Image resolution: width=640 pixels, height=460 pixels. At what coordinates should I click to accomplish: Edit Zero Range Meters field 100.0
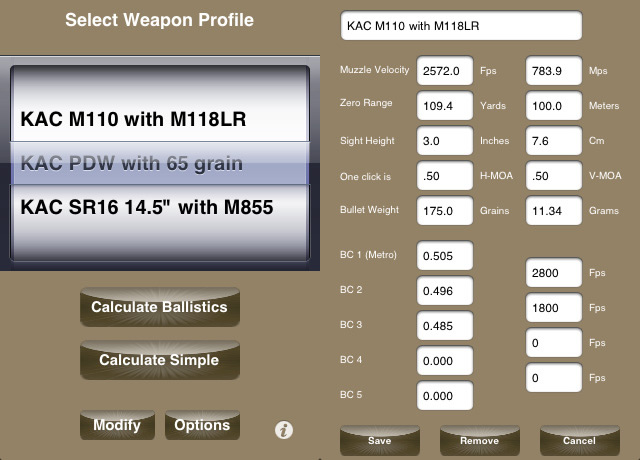(x=554, y=106)
